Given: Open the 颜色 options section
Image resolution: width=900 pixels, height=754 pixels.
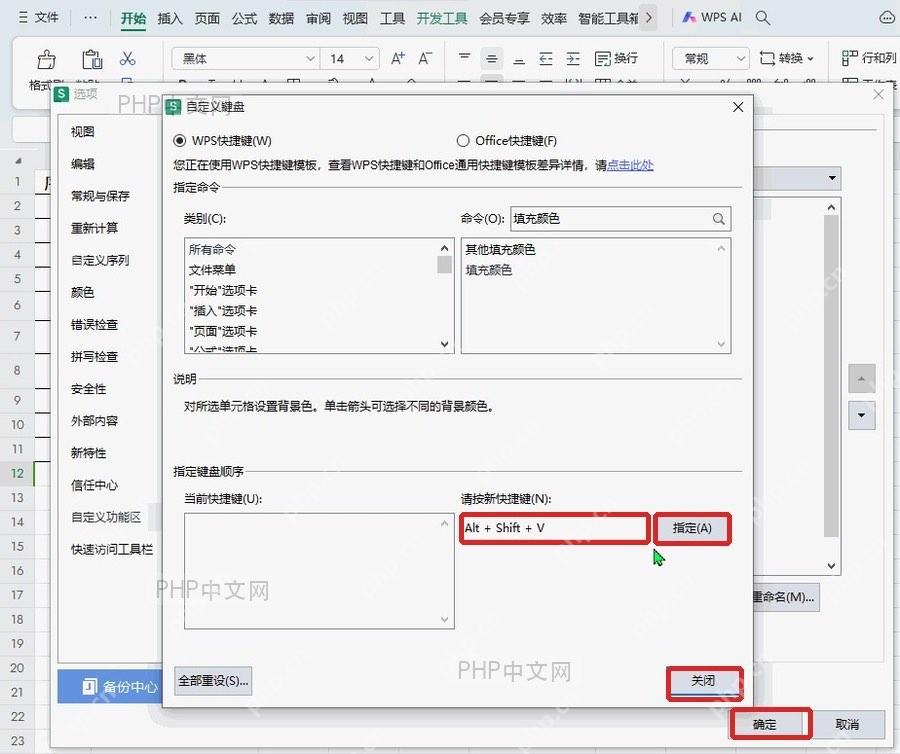Looking at the screenshot, I should pos(83,293).
